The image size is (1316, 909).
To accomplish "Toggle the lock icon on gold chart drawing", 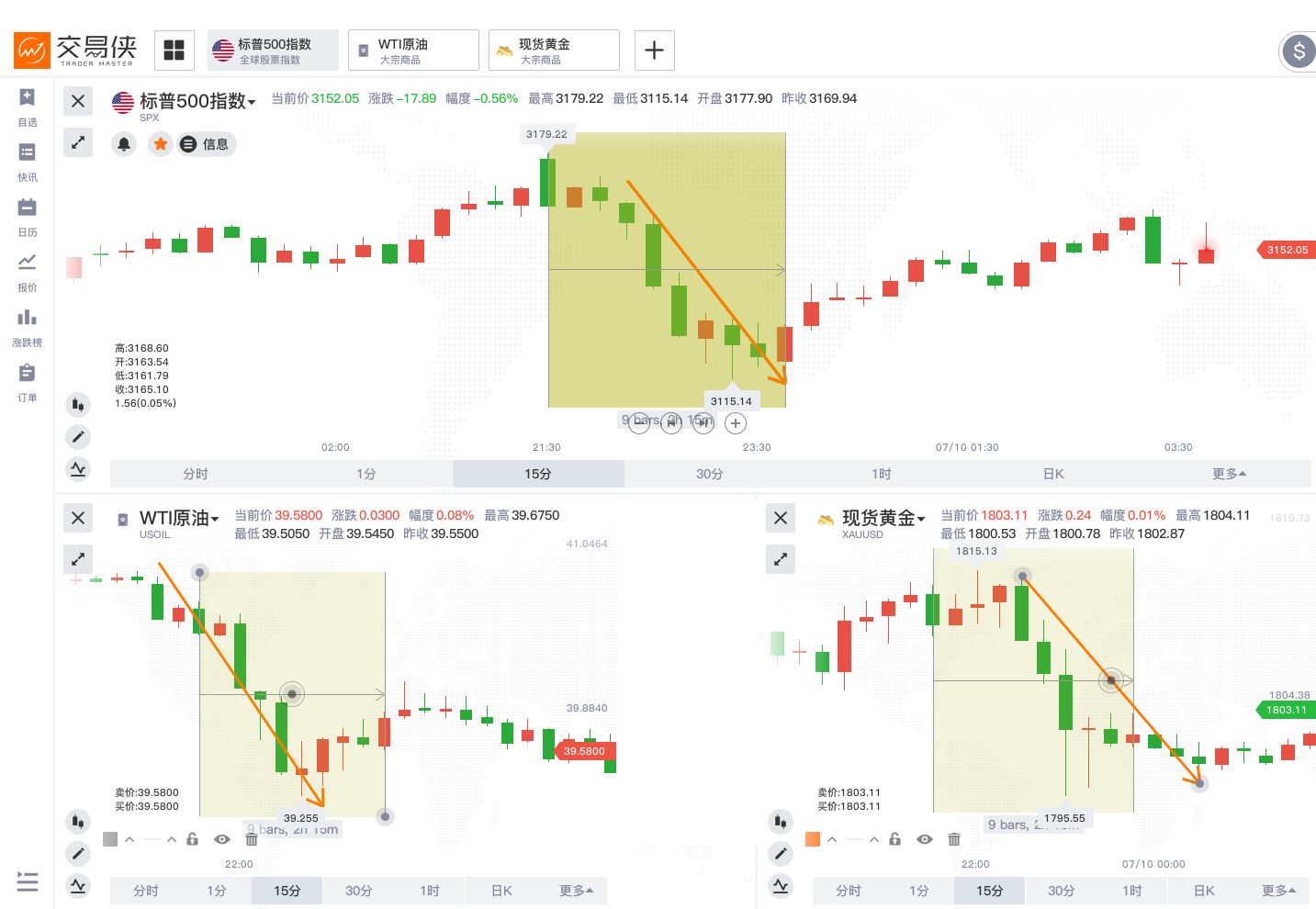I will [894, 839].
